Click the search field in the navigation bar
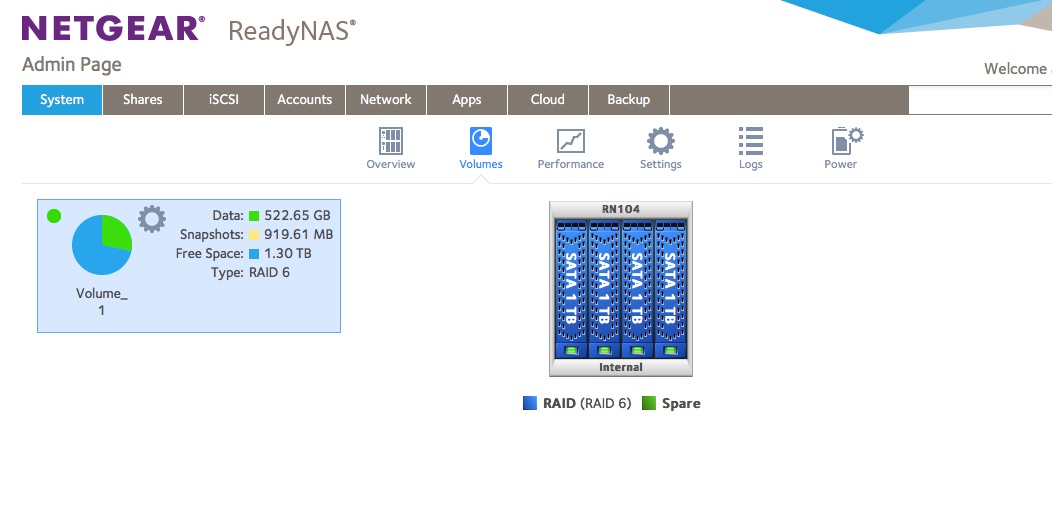Viewport: 1052px width, 523px height. point(980,100)
